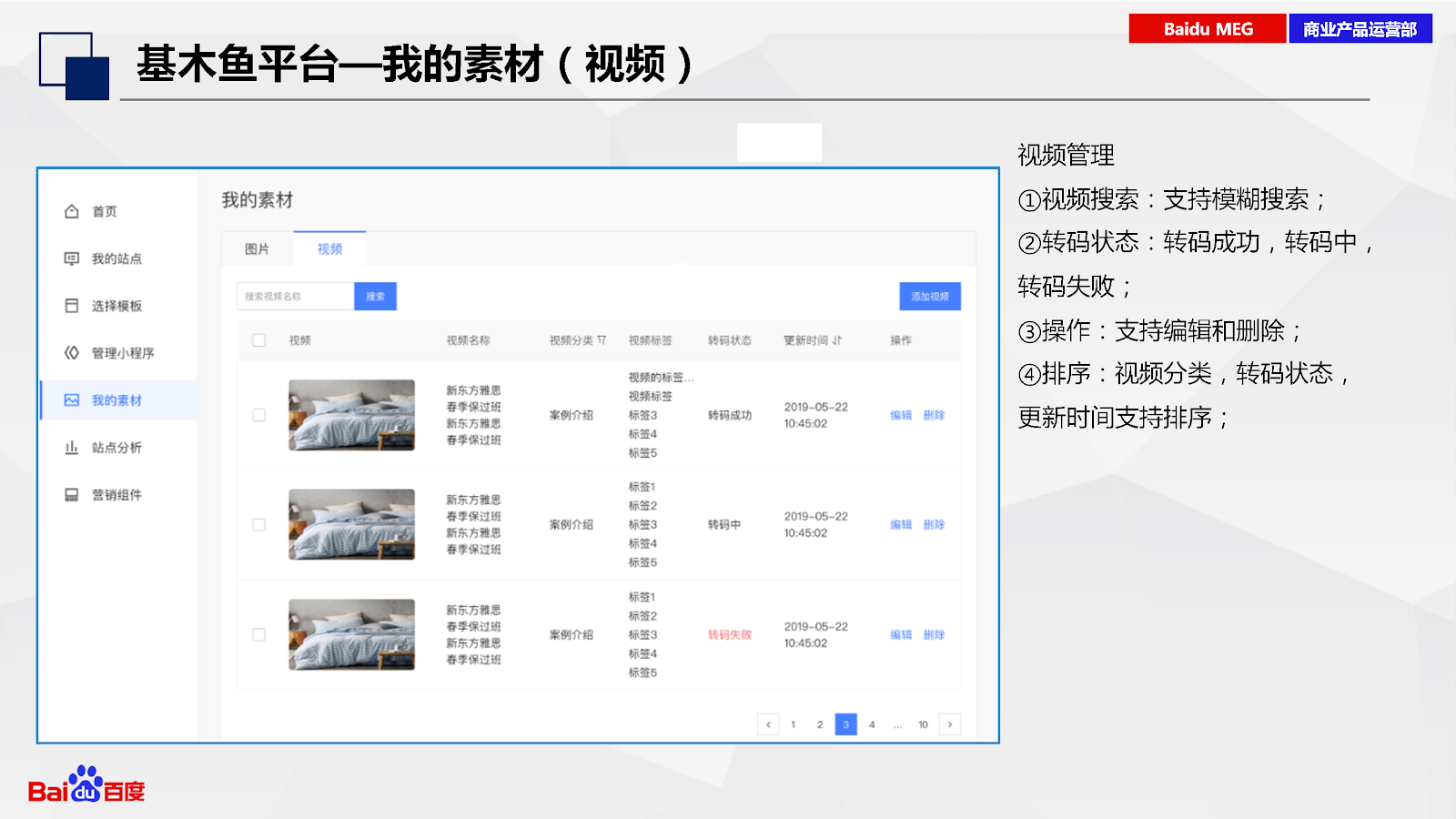Go to page 4
1456x819 pixels.
click(x=872, y=724)
